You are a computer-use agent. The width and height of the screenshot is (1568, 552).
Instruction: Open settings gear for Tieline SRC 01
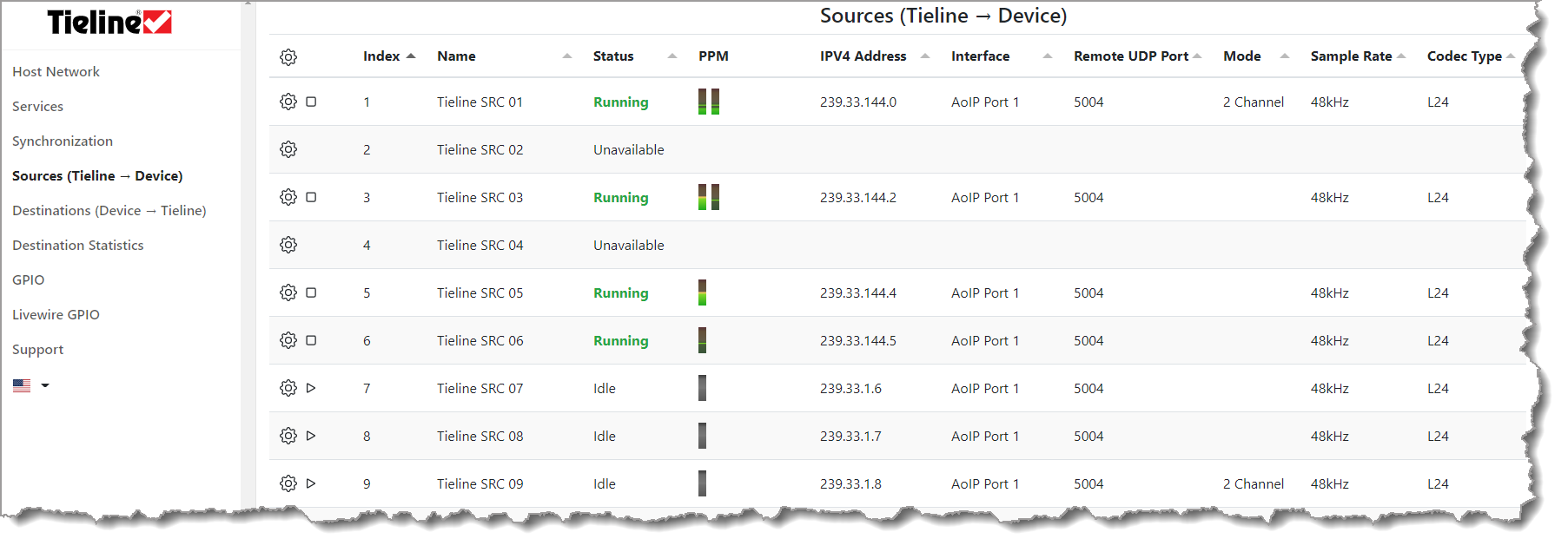[x=288, y=102]
